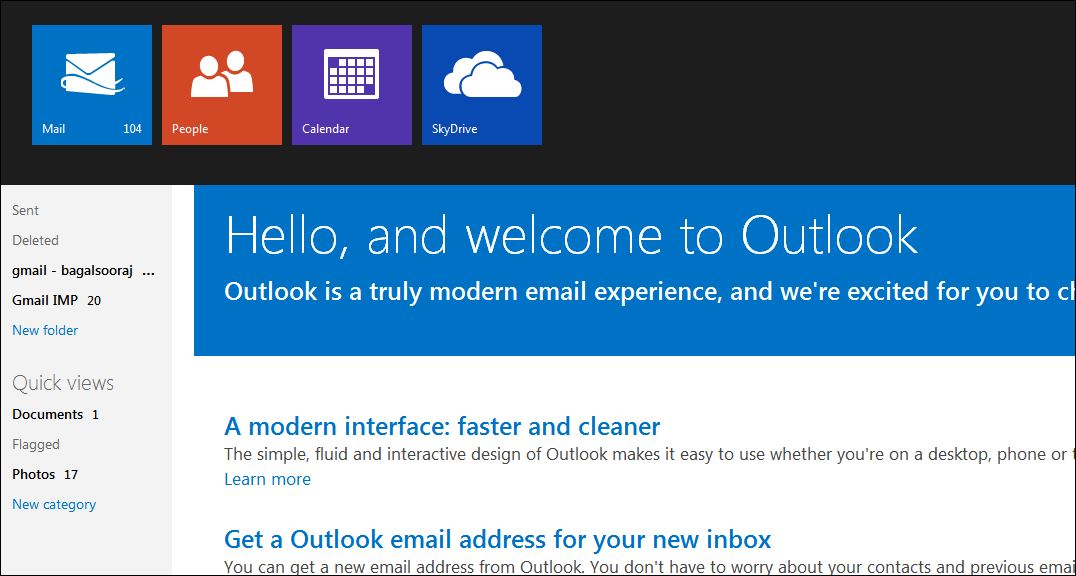Select the Sent folder
This screenshot has height=576, width=1076.
click(x=26, y=210)
